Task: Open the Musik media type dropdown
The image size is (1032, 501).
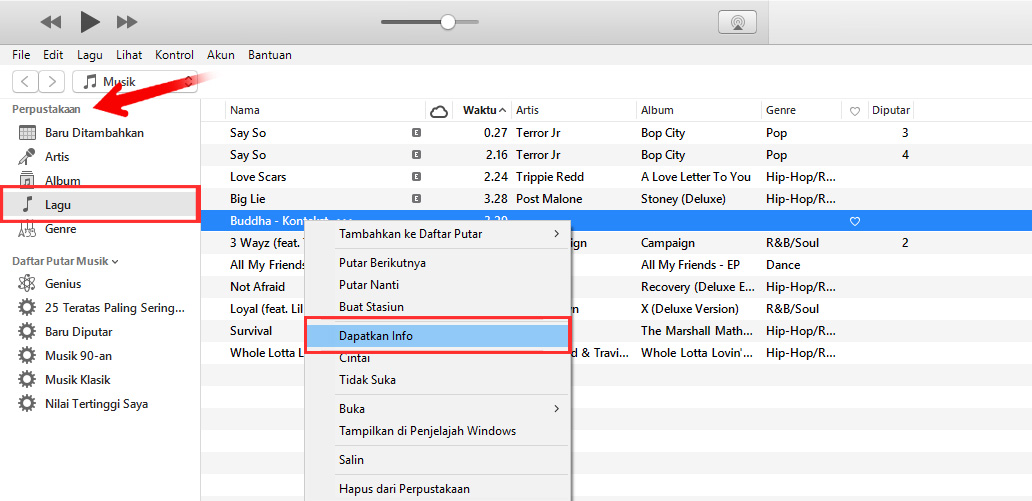Action: (x=135, y=82)
